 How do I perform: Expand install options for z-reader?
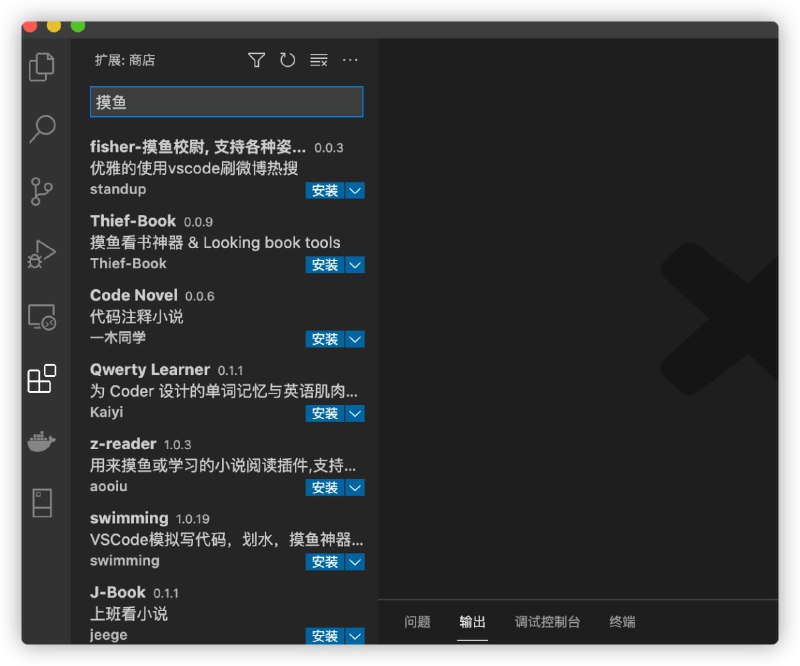pos(355,488)
